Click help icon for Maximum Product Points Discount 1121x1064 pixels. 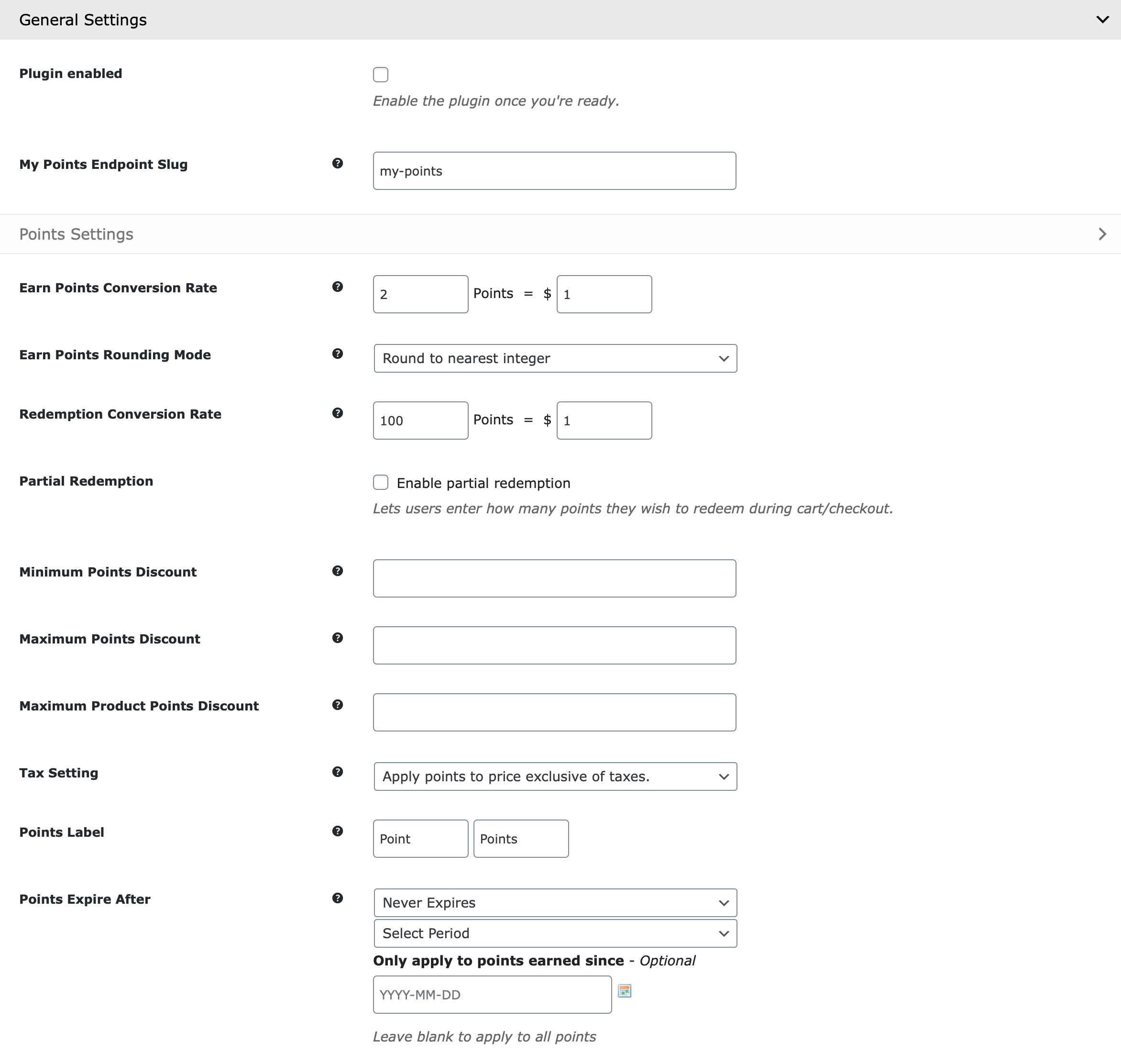[x=337, y=705]
